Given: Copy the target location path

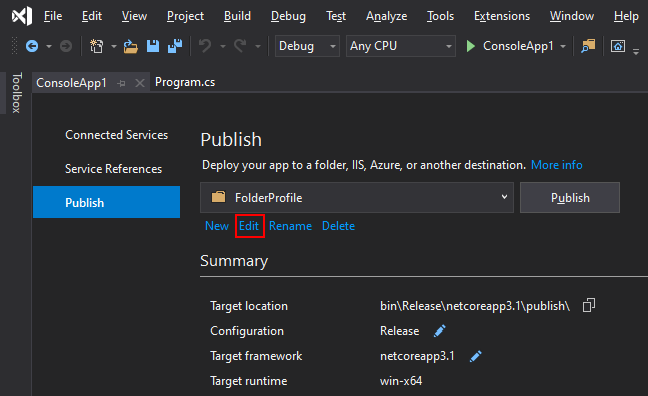Looking at the screenshot, I should click(x=589, y=305).
